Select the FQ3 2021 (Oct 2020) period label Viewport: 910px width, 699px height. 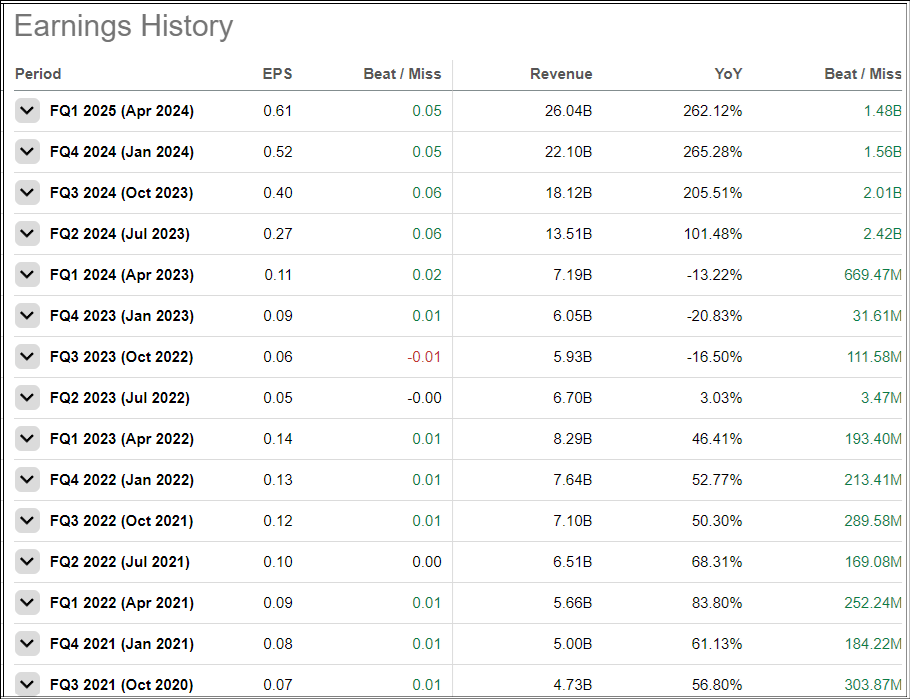tap(121, 685)
